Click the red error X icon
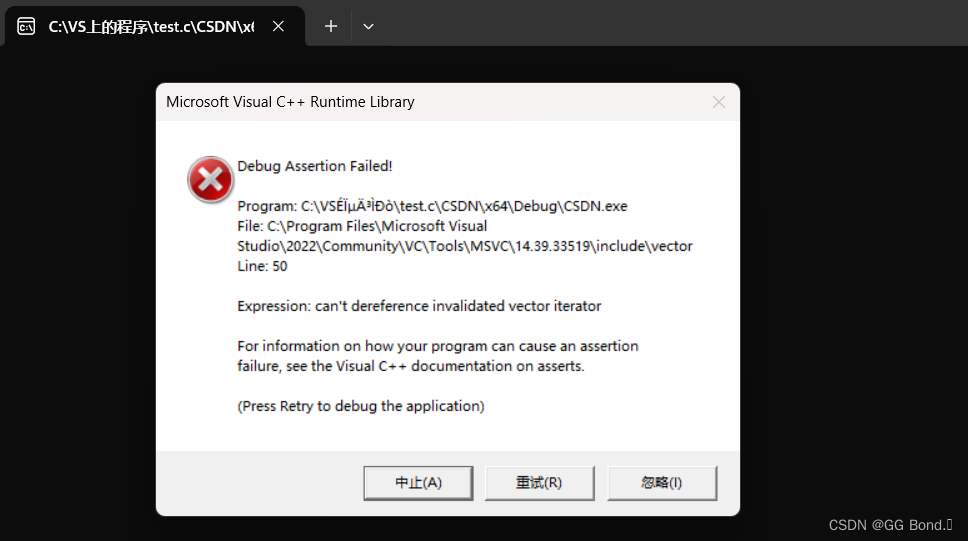Image resolution: width=968 pixels, height=541 pixels. coord(211,180)
